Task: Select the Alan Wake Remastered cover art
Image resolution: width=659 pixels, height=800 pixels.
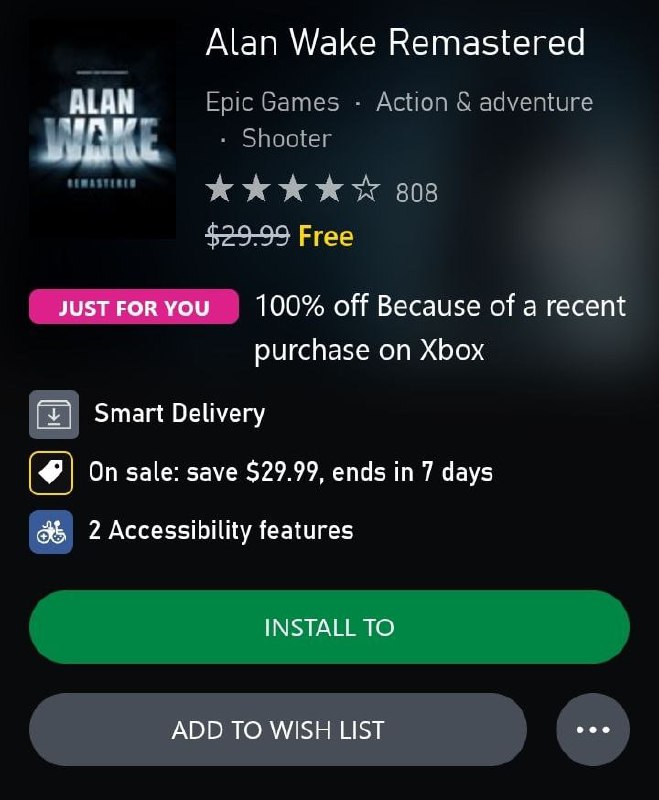Action: [x=102, y=129]
